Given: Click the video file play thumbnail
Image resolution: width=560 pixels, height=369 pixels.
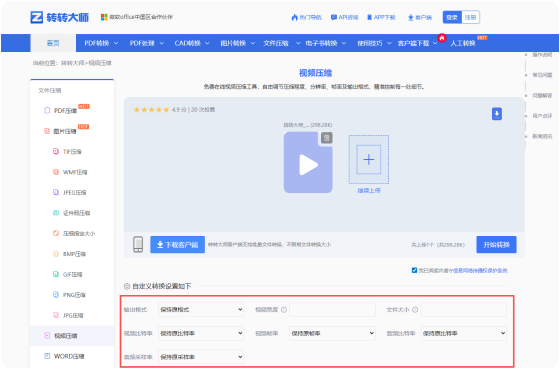Looking at the screenshot, I should pos(308,163).
